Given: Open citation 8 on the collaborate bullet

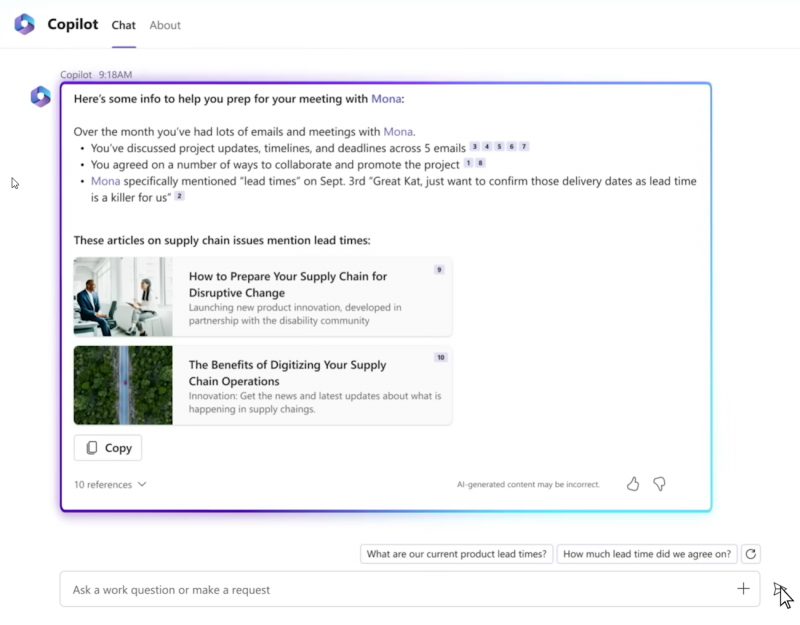Looking at the screenshot, I should tap(480, 162).
